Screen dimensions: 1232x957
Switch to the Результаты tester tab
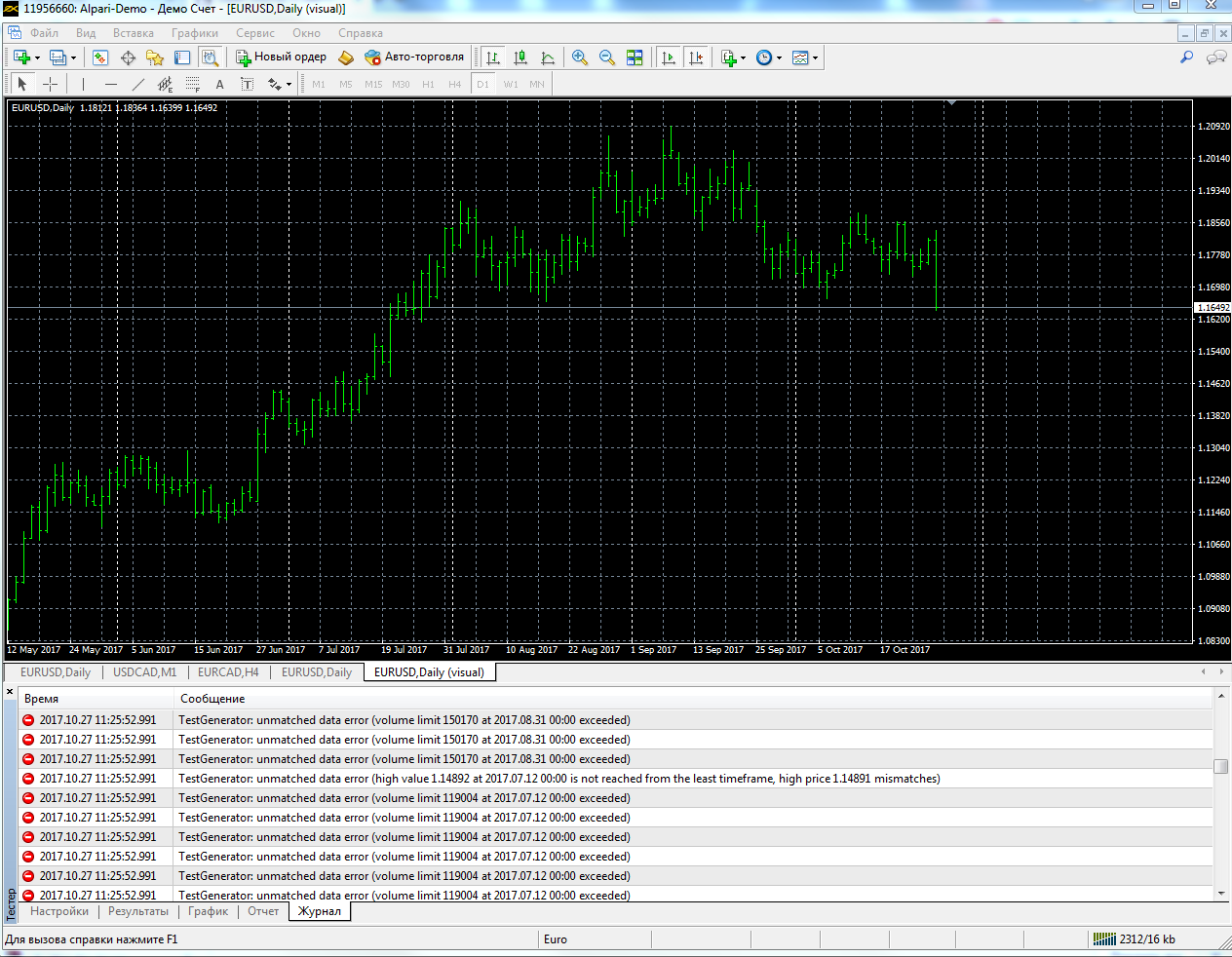tap(138, 911)
